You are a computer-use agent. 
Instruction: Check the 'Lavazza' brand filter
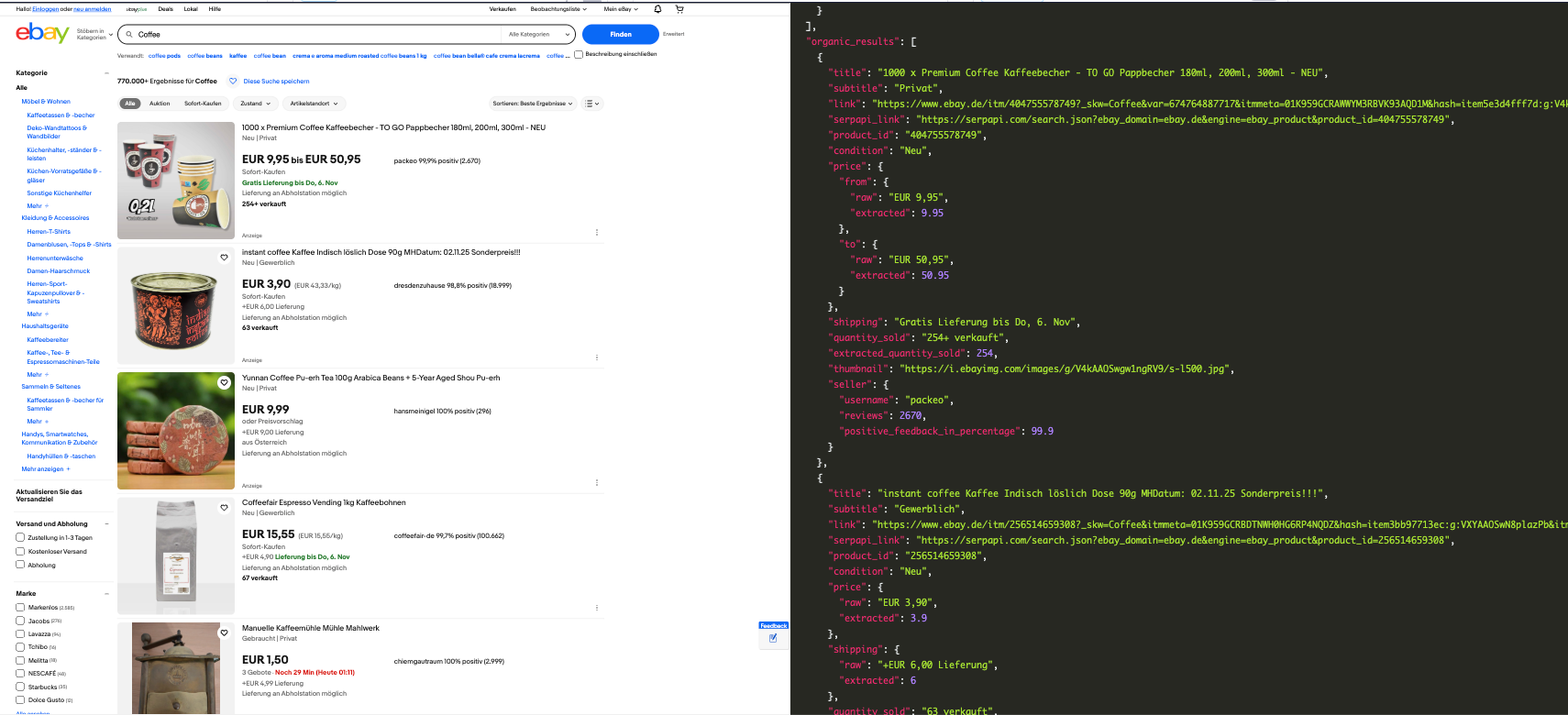click(x=20, y=633)
